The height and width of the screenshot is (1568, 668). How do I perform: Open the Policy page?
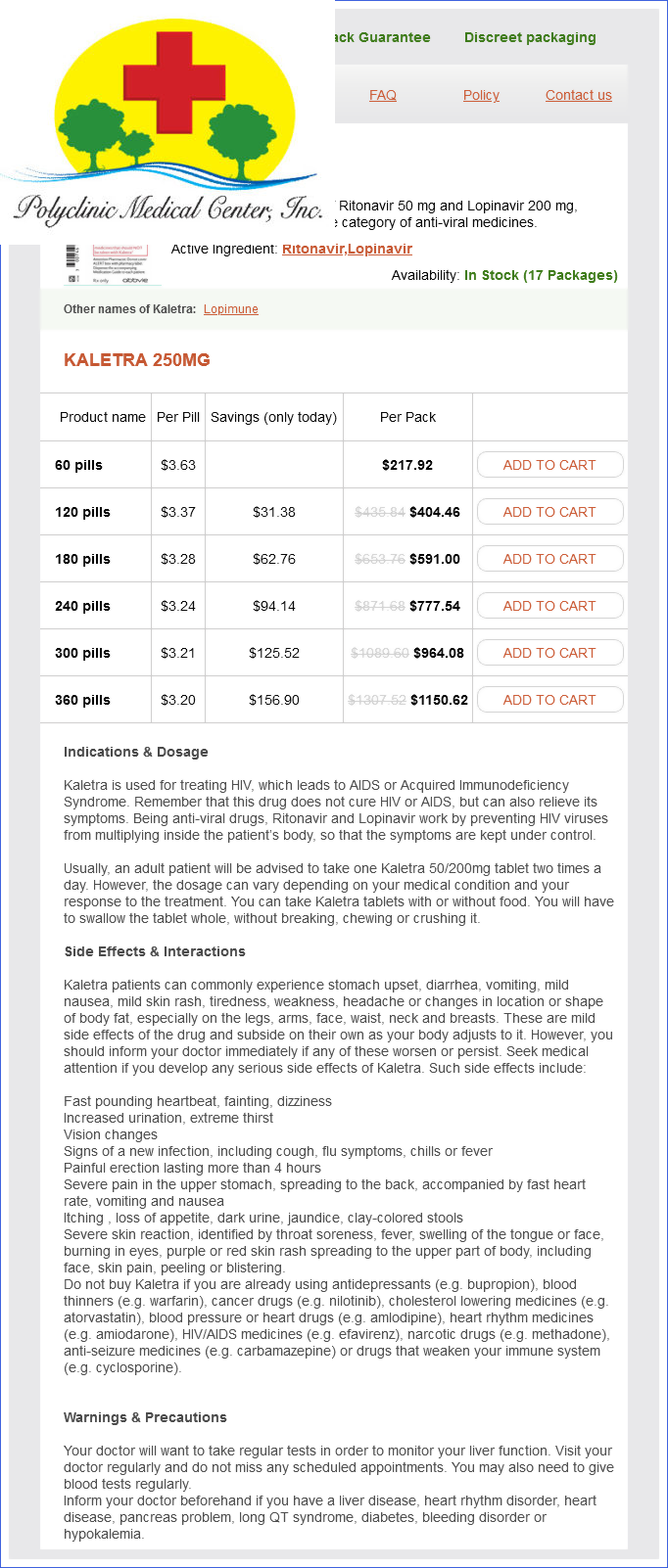point(481,95)
